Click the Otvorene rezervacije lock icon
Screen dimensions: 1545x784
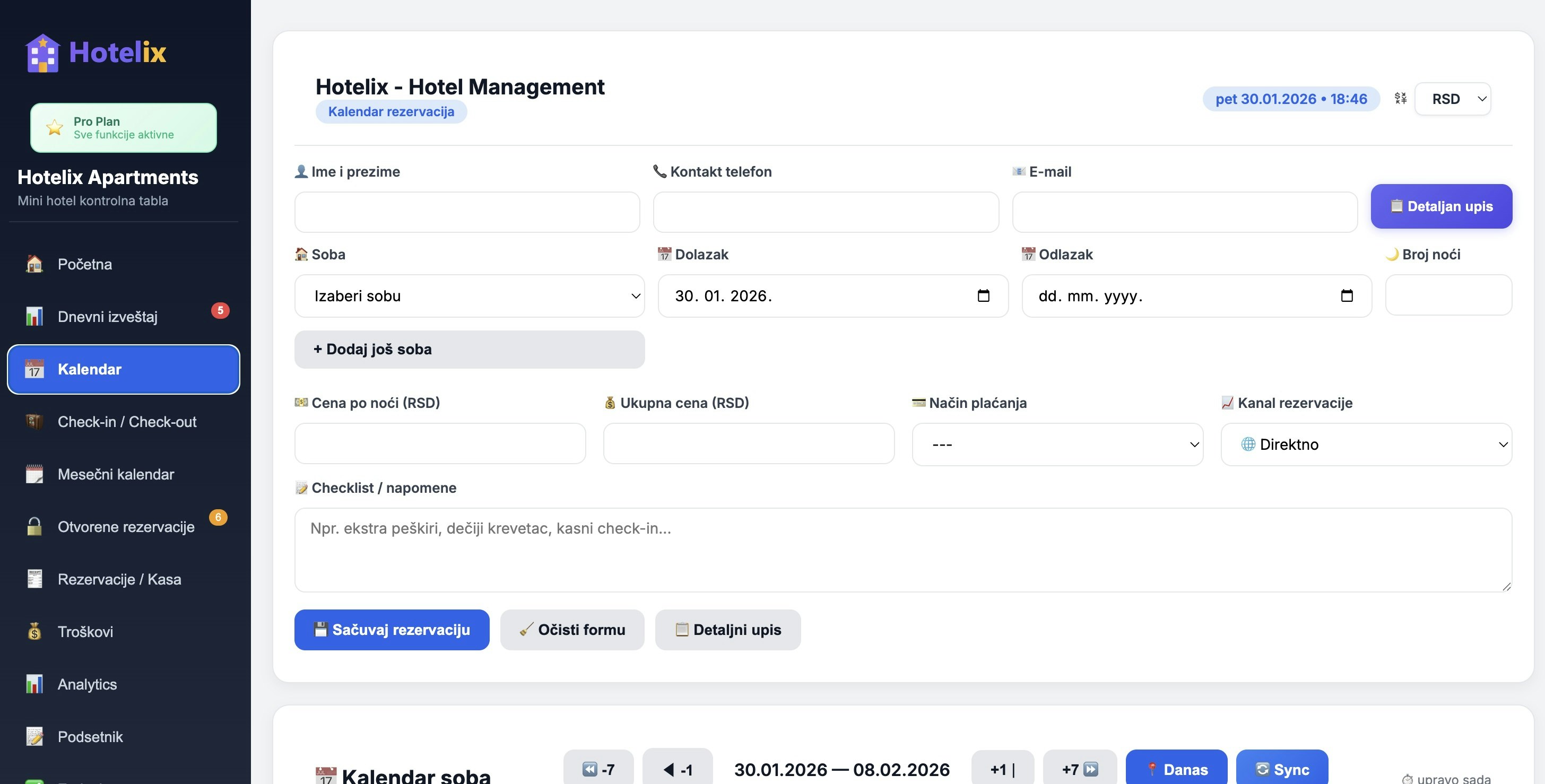click(34, 527)
